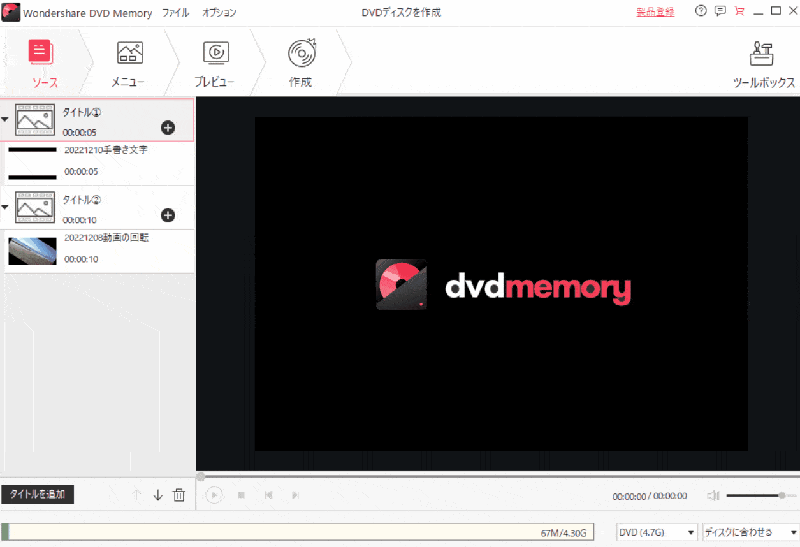The width and height of the screenshot is (800, 547).
Task: Skip to the previous clip
Action: coord(268,495)
